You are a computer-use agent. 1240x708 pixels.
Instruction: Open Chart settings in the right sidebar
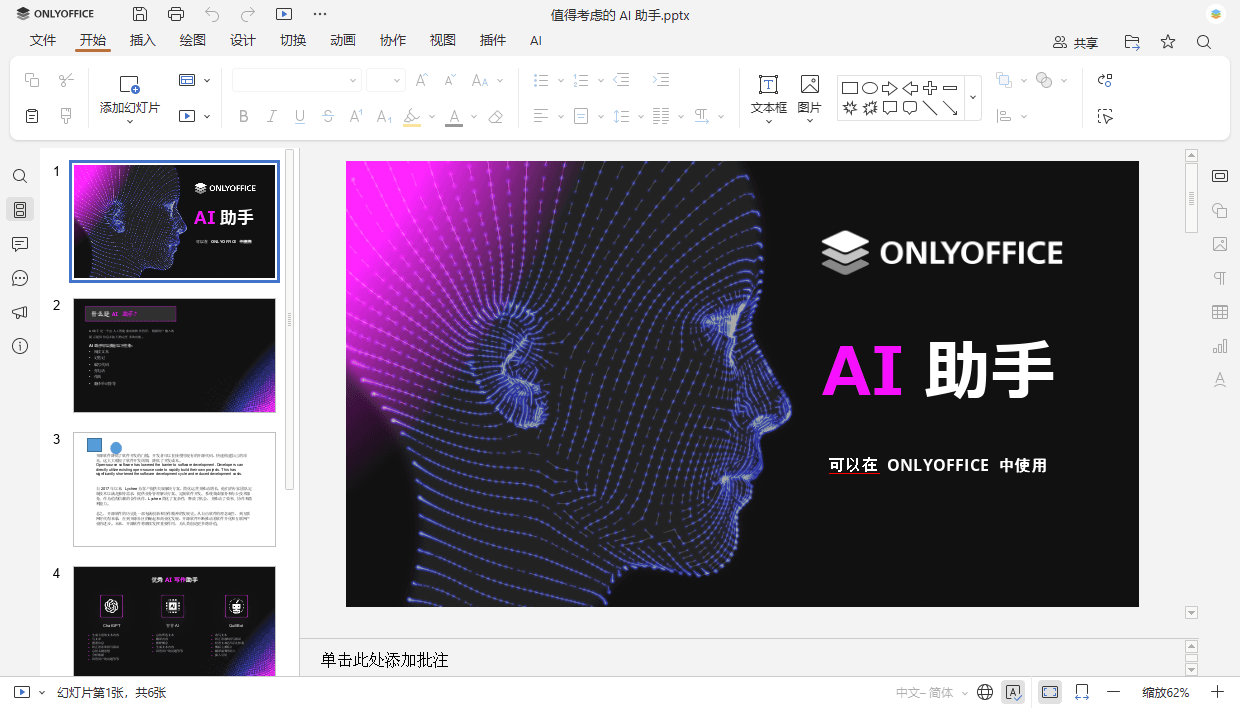pos(1220,345)
